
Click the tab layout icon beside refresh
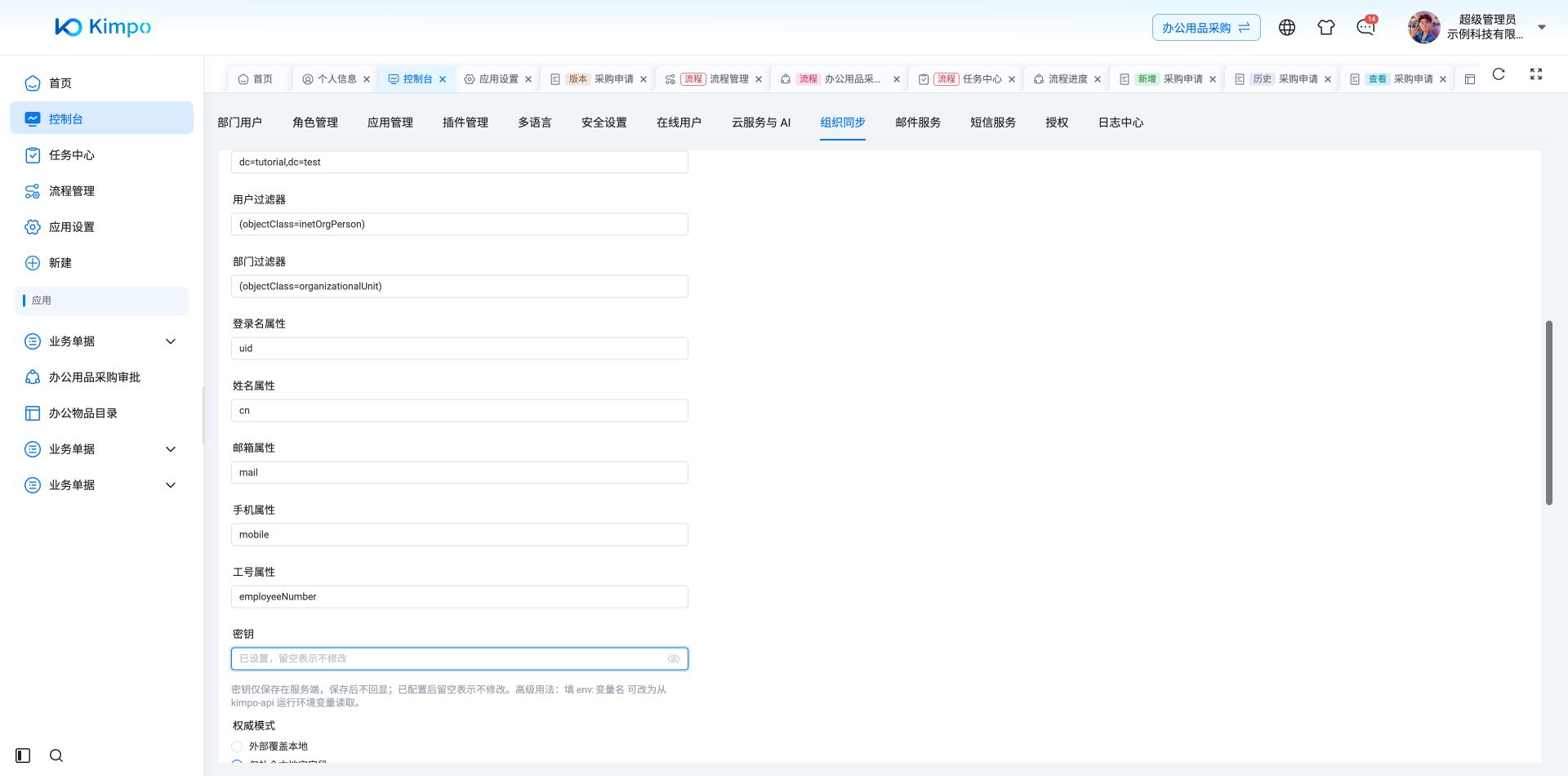tap(1470, 79)
